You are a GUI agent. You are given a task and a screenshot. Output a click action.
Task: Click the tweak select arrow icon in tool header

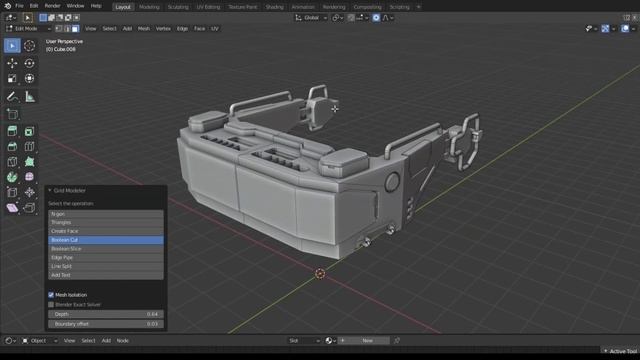tap(27, 18)
